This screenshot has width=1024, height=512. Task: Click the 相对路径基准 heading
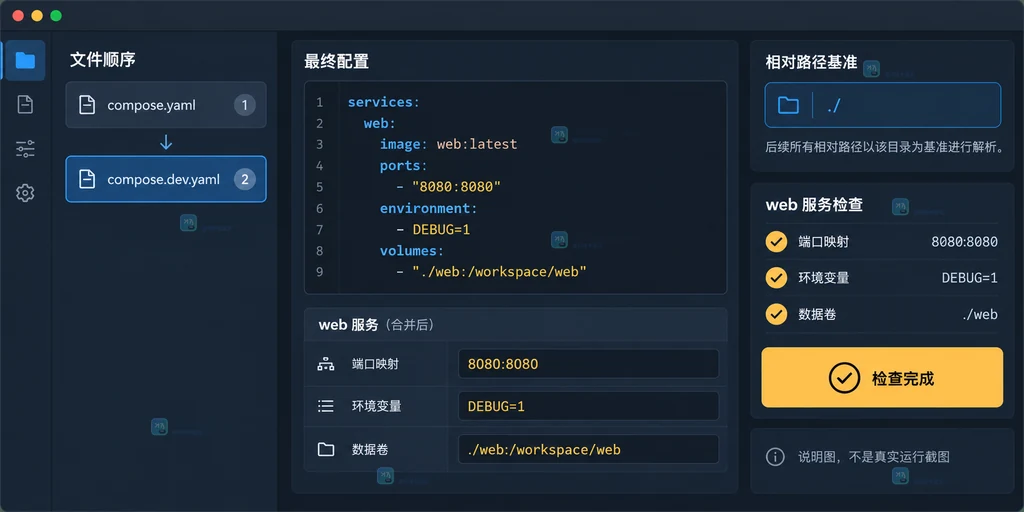coord(811,63)
